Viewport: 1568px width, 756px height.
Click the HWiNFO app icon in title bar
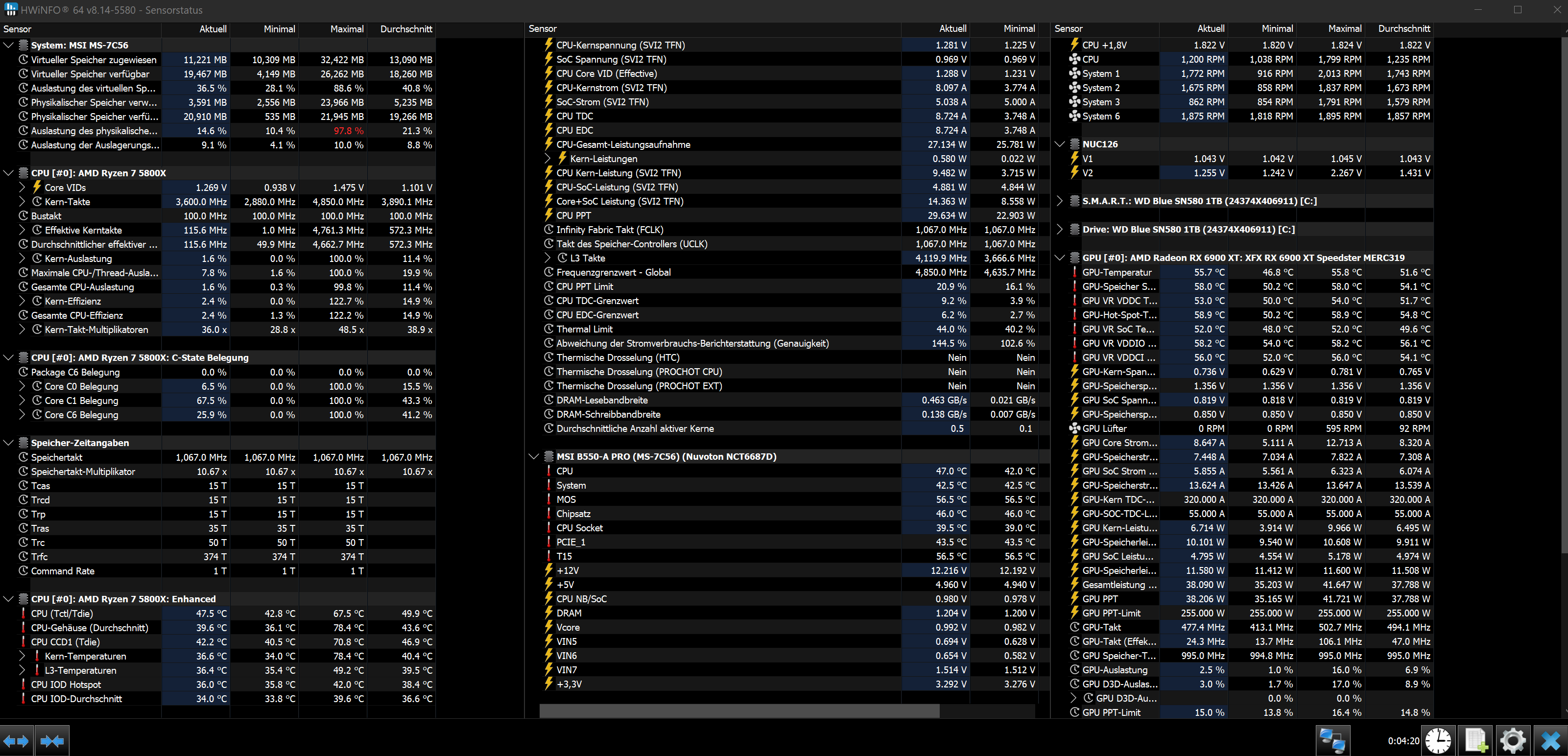pos(10,10)
